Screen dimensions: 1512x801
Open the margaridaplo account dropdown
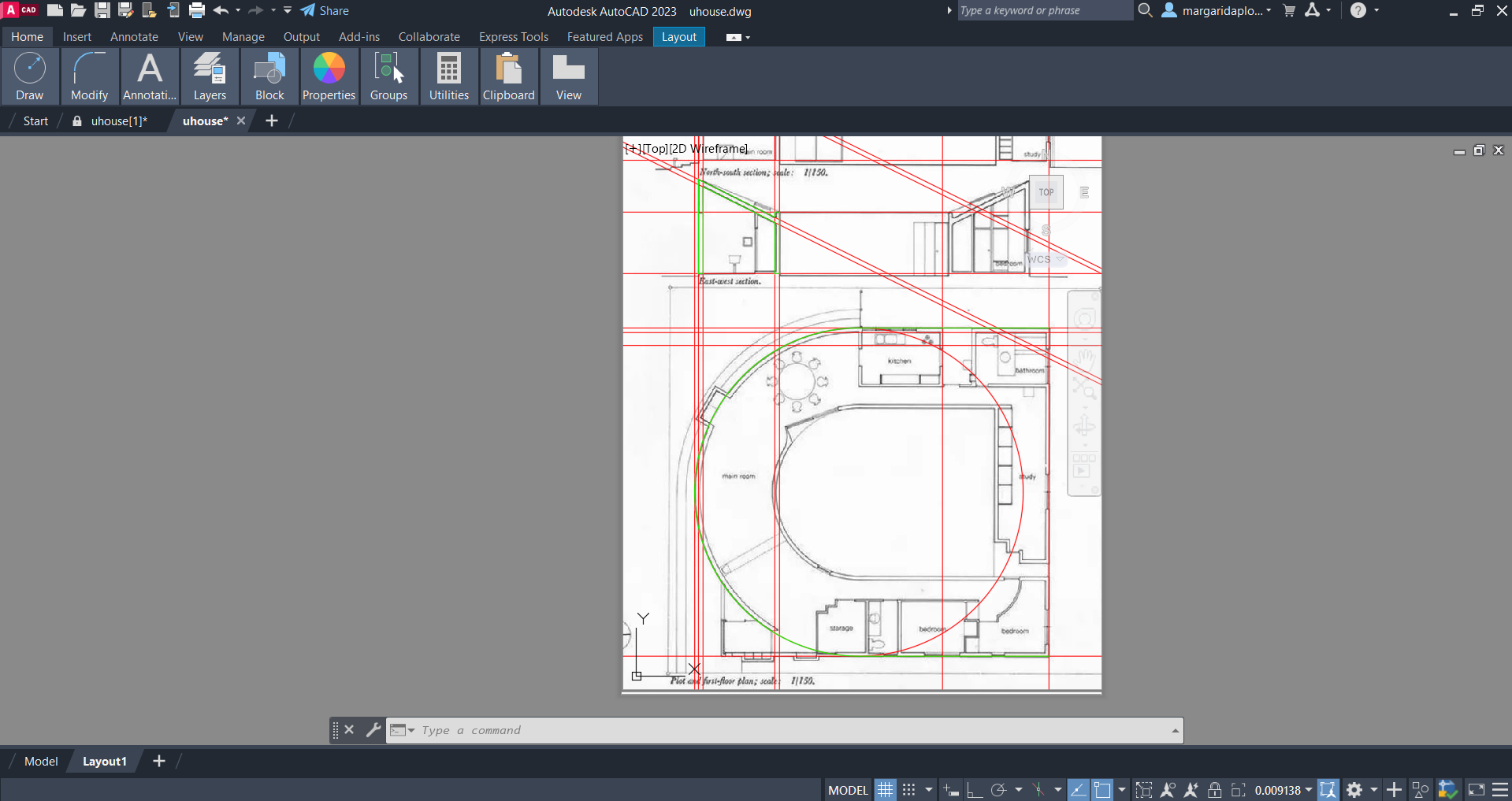(x=1217, y=11)
